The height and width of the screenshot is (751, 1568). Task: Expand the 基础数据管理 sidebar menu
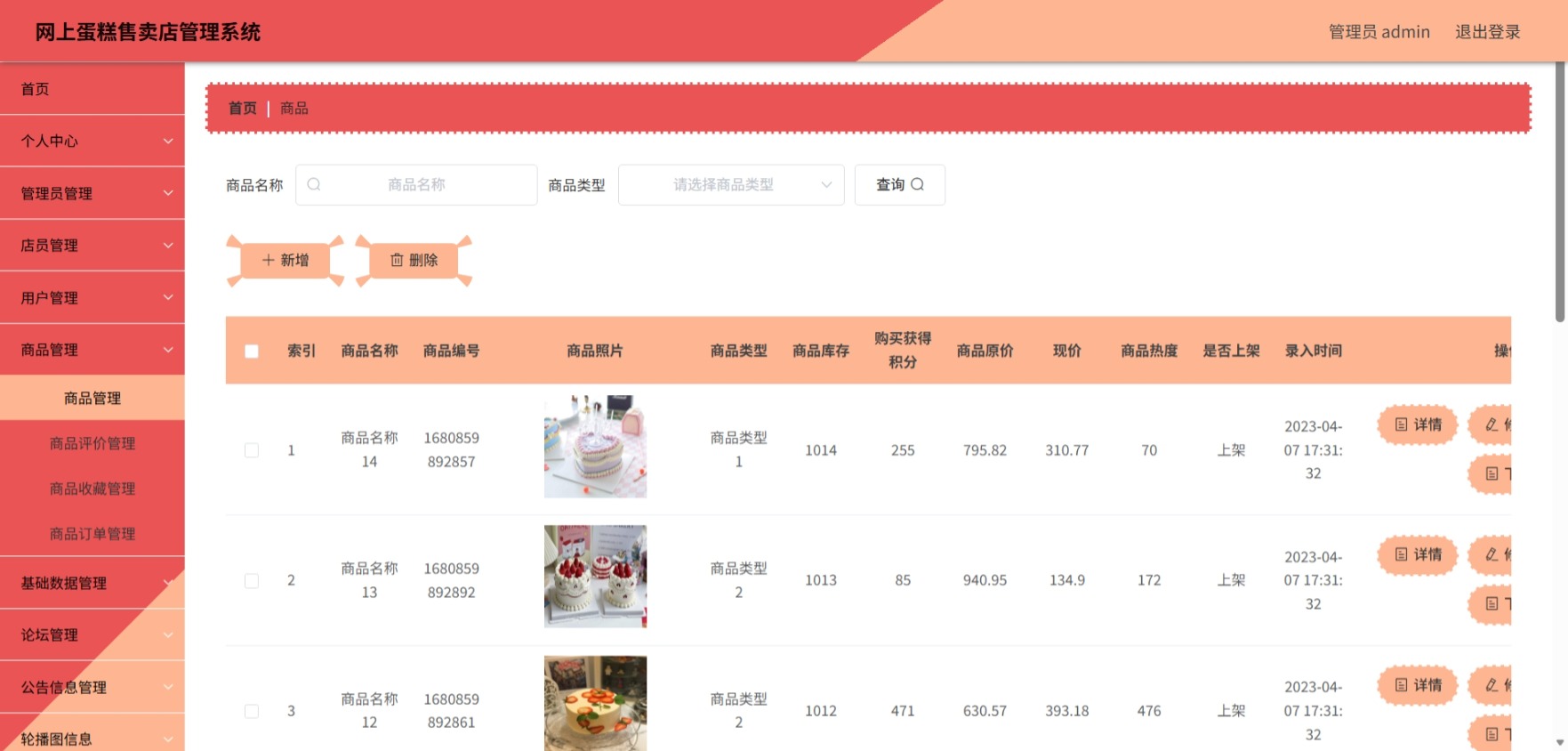tap(92, 583)
